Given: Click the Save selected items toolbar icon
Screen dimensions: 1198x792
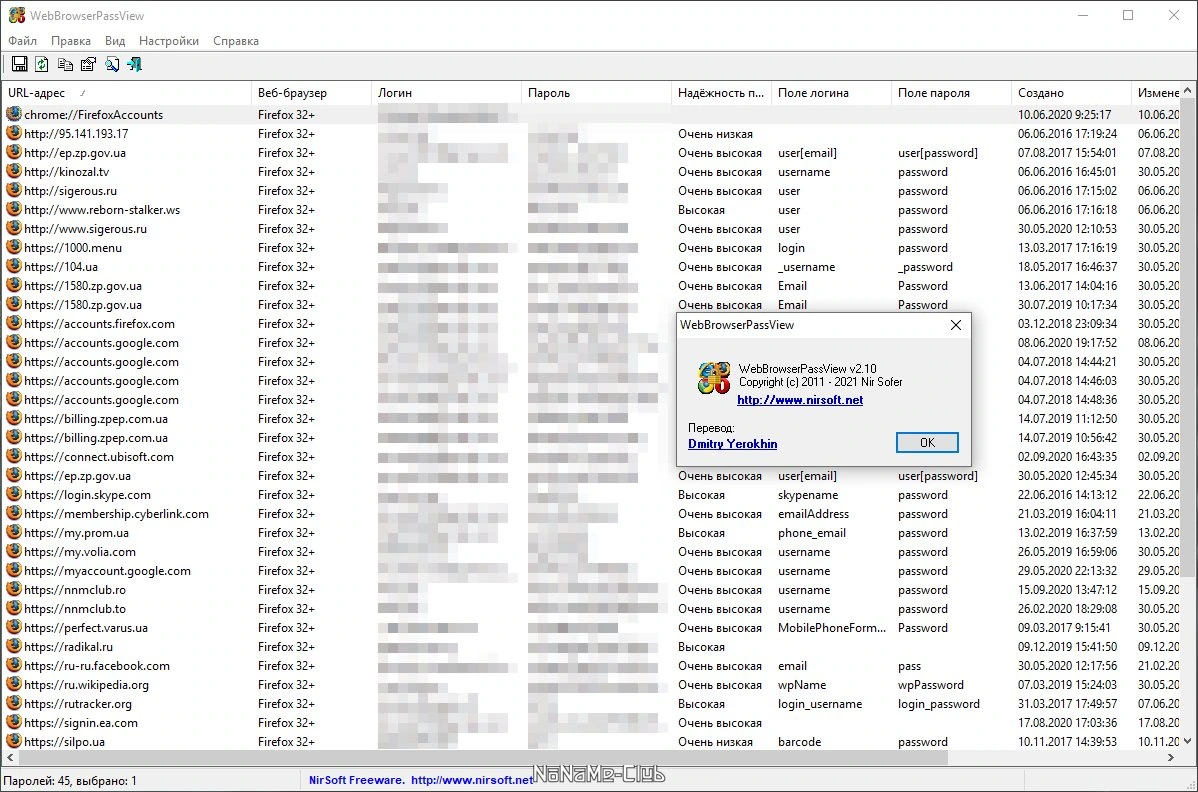Looking at the screenshot, I should [x=19, y=64].
